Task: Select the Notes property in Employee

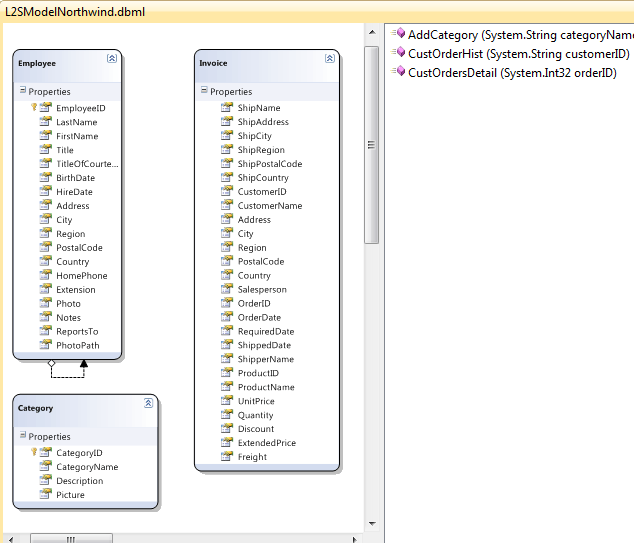Action: pyautogui.click(x=69, y=317)
